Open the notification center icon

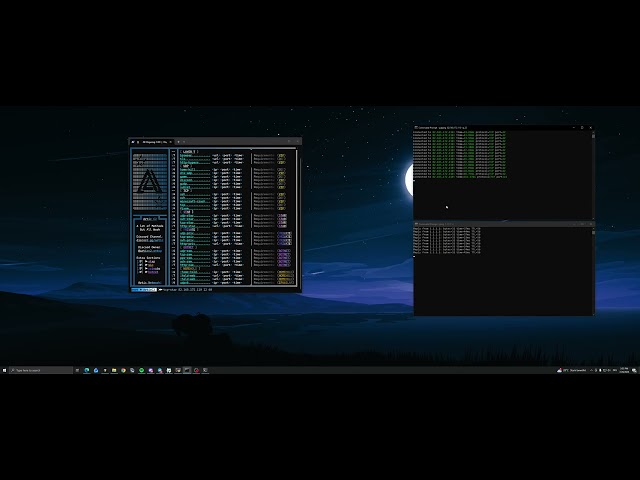click(634, 370)
